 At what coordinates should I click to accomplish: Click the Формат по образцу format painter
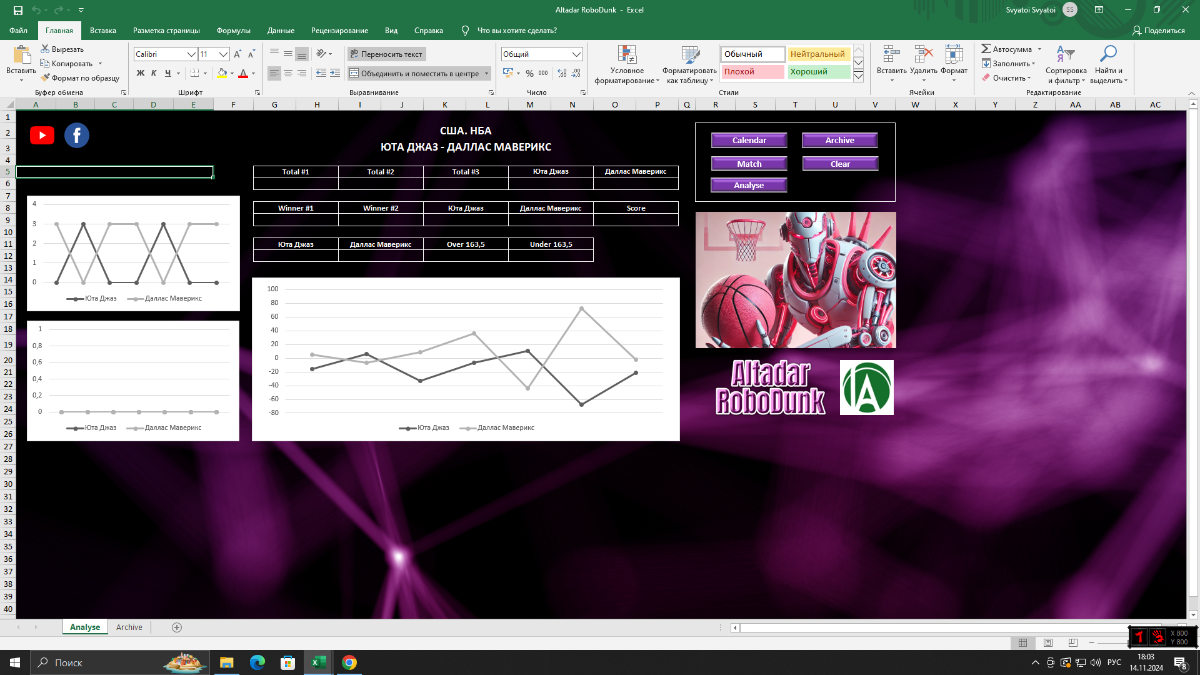click(80, 77)
